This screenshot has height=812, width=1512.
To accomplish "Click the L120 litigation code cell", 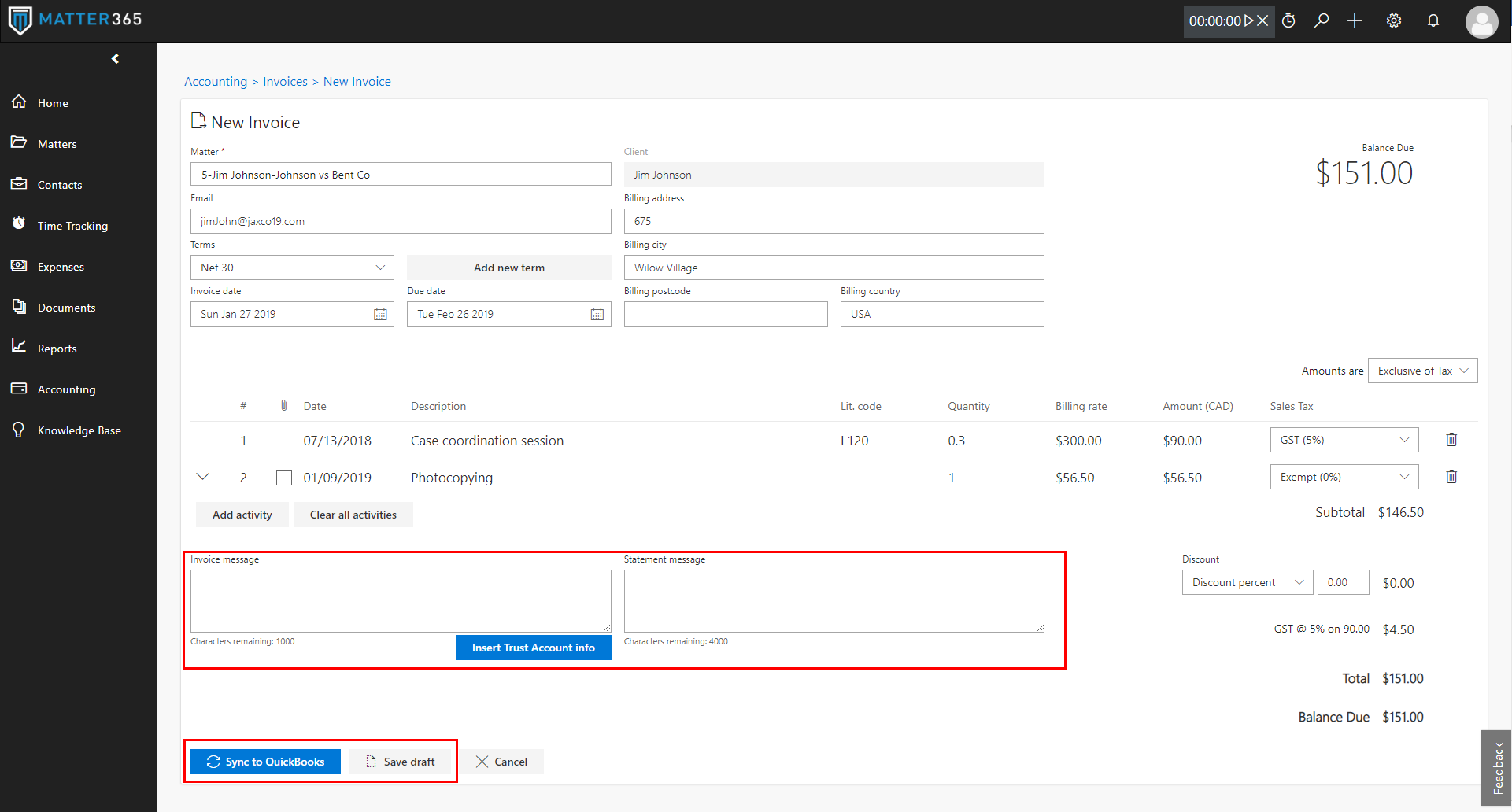I will (855, 441).
